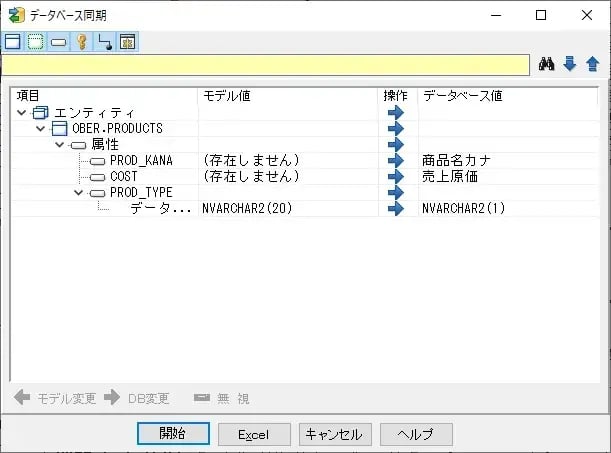The height and width of the screenshot is (453, 611).
Task: Toggle the dashed green area filter icon
Action: coord(35,42)
